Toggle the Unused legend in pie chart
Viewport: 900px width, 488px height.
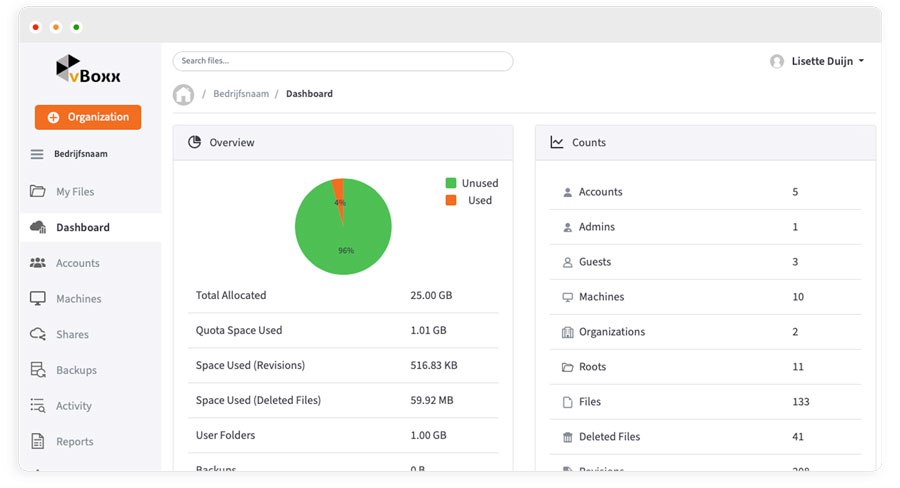pos(471,183)
